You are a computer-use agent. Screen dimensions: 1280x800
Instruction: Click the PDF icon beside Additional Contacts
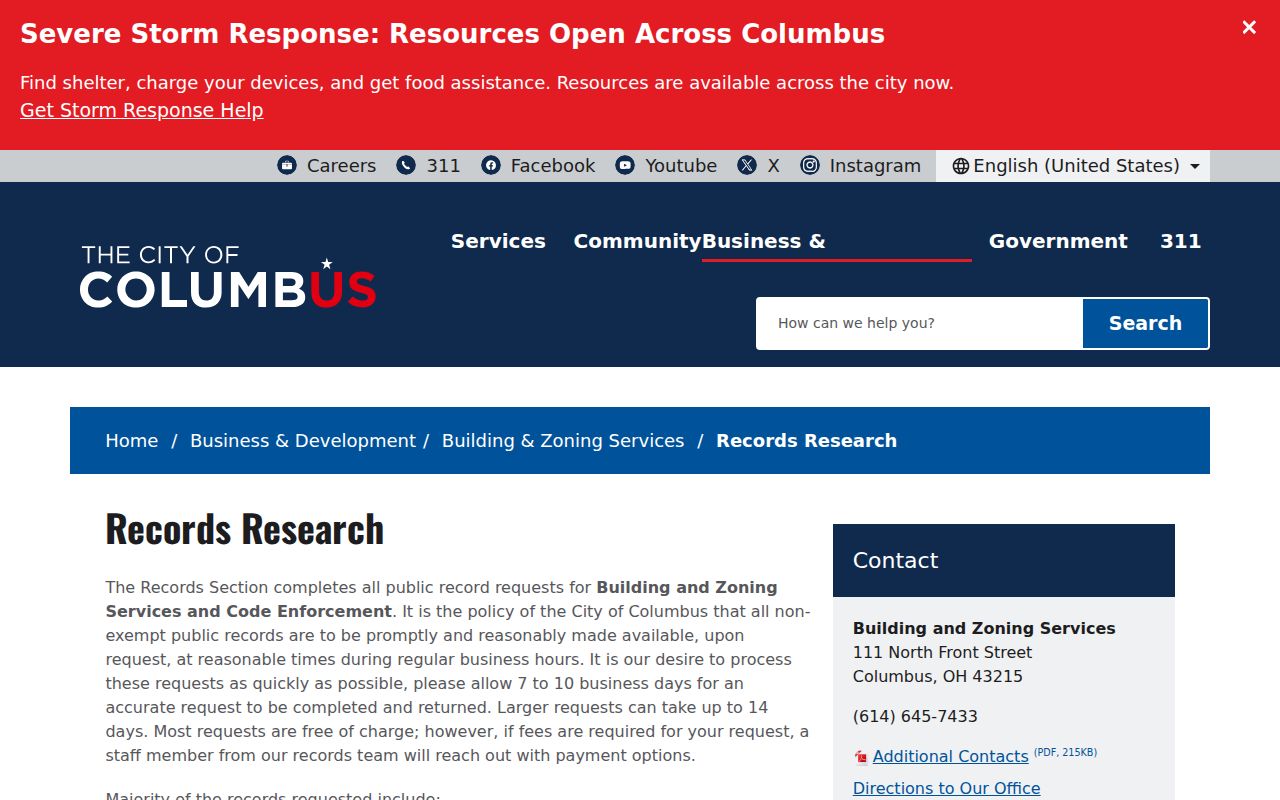point(861,757)
